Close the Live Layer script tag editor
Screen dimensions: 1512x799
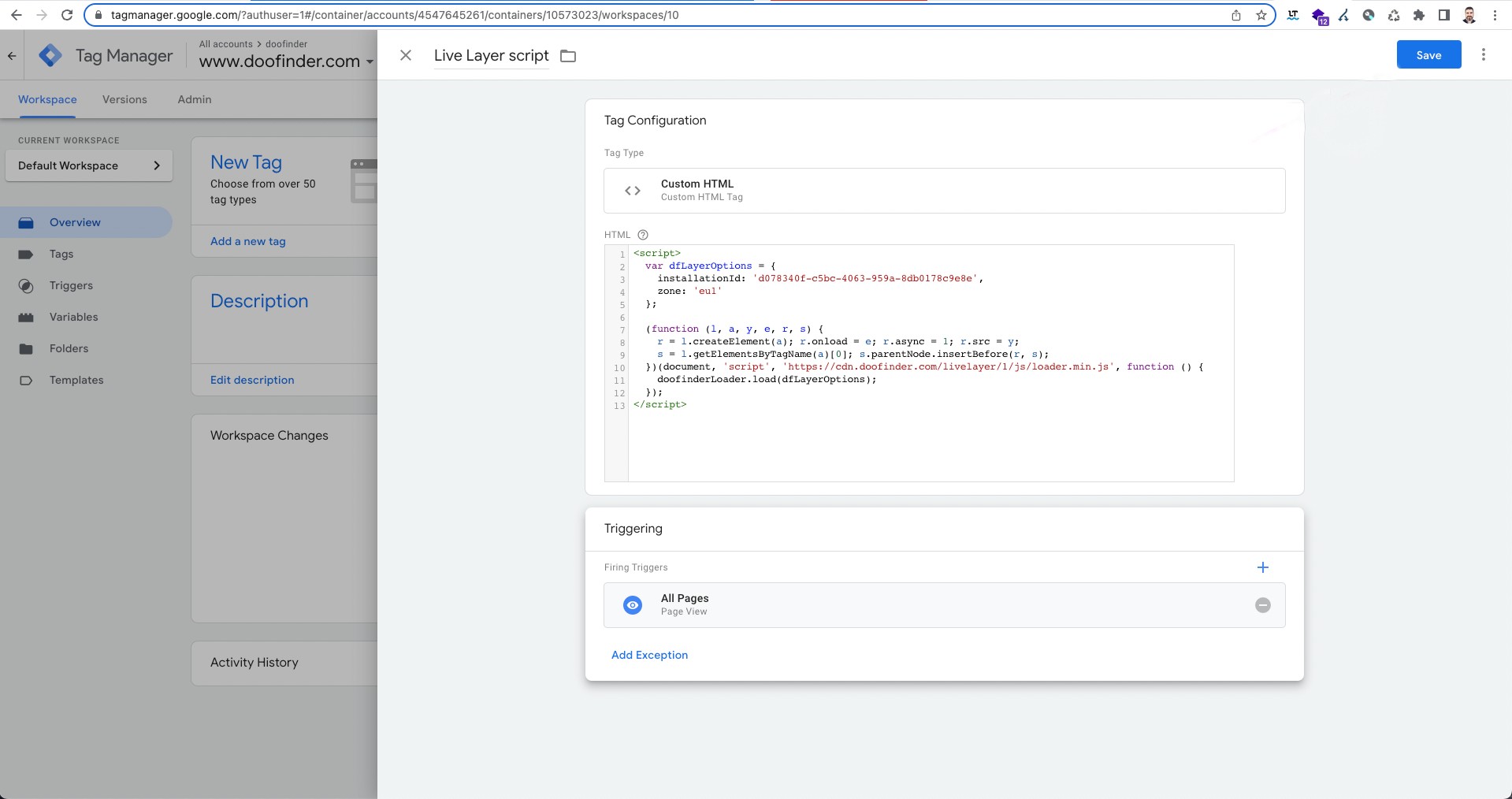pyautogui.click(x=406, y=55)
